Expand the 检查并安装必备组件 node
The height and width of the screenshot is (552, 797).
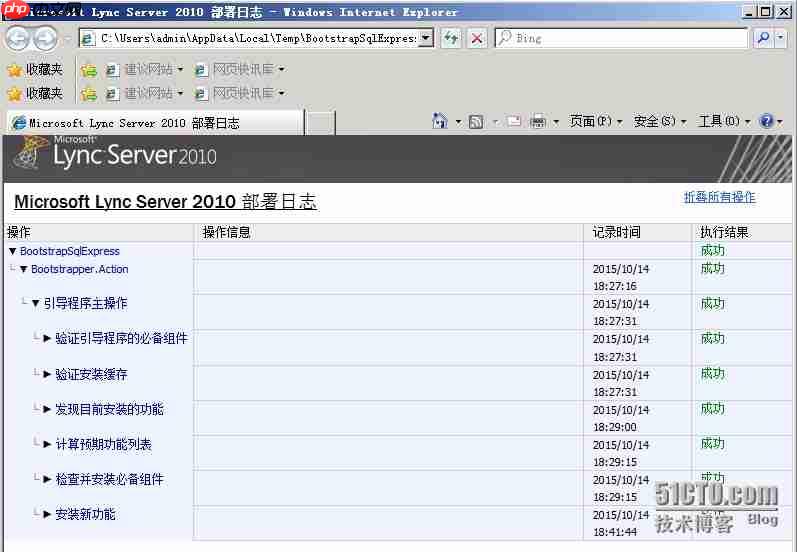47,479
